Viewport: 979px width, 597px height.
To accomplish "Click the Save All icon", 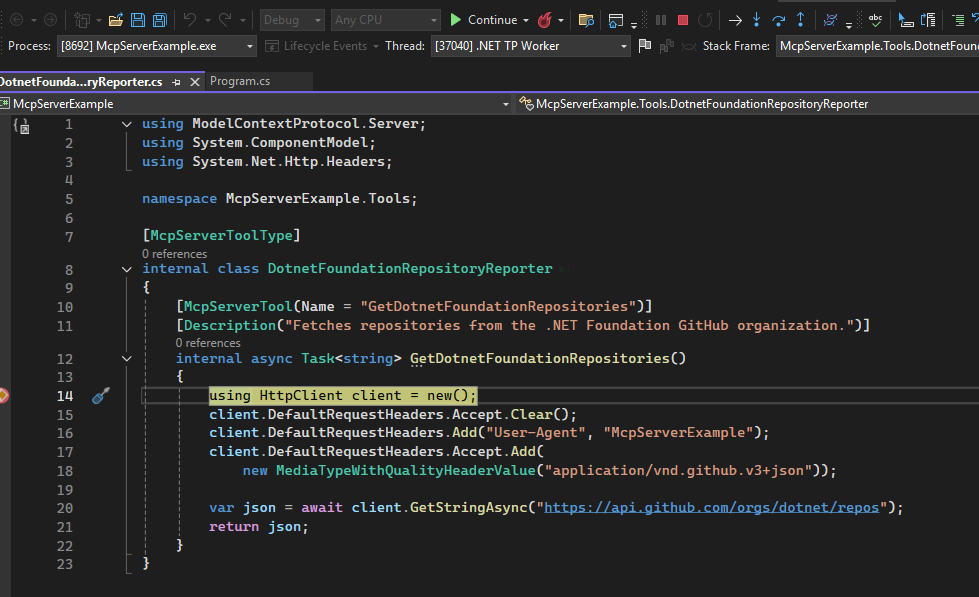I will tap(158, 20).
